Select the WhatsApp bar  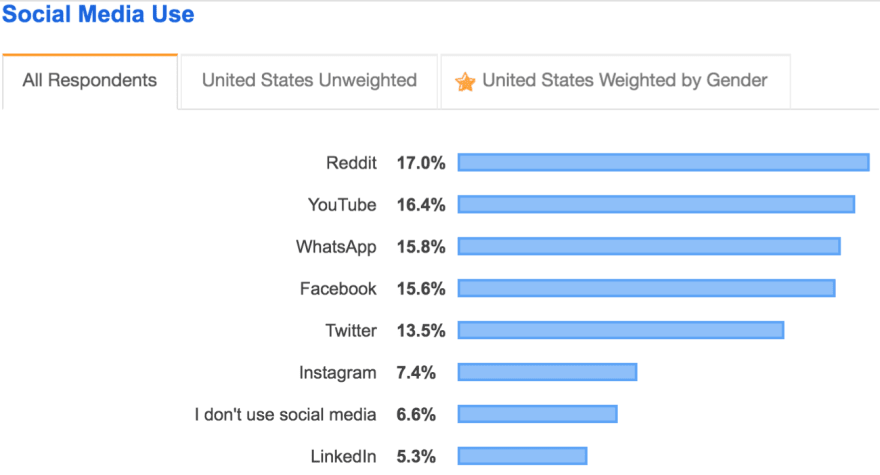coord(649,246)
